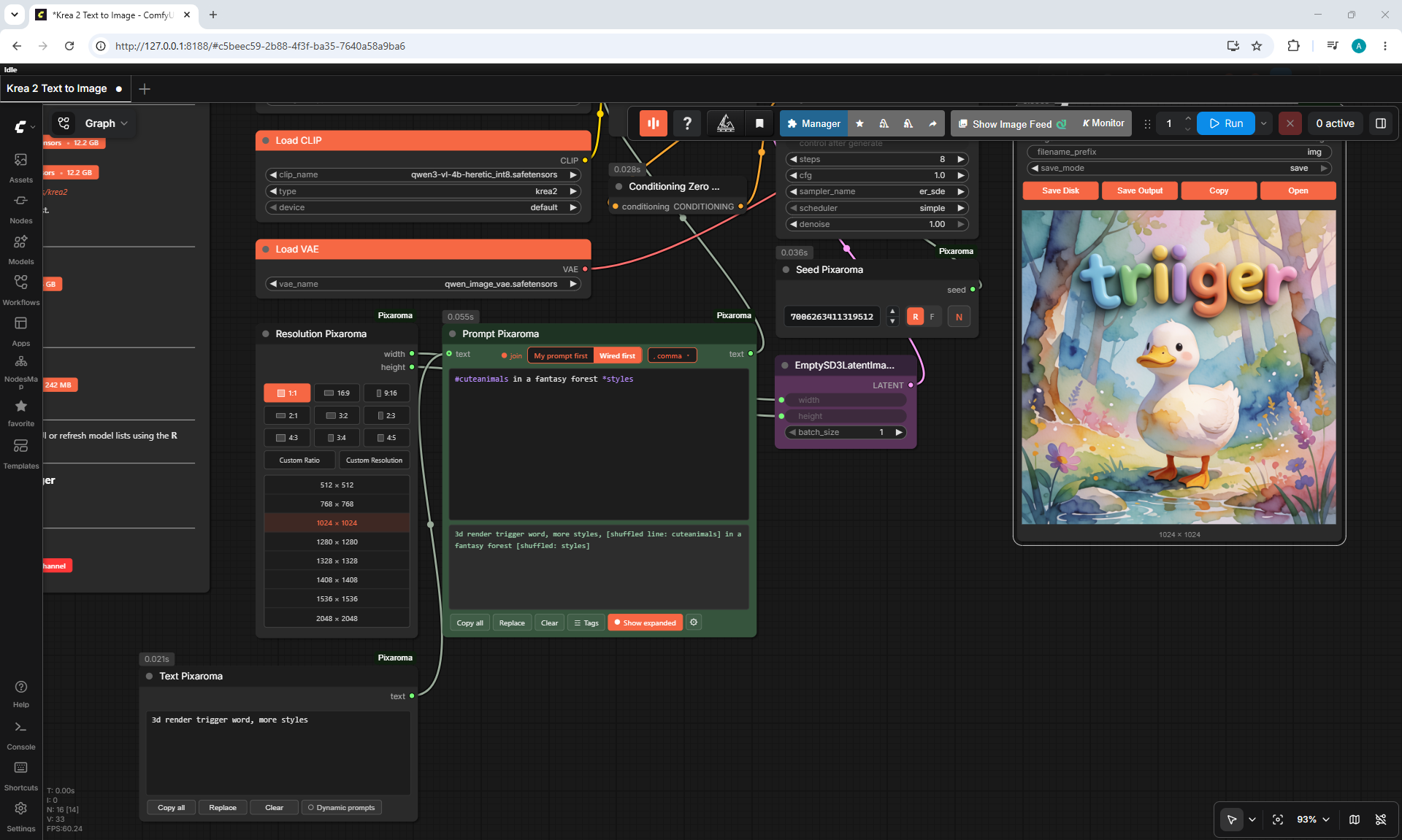Open the comma separator dropdown
The height and width of the screenshot is (840, 1402).
tap(672, 355)
